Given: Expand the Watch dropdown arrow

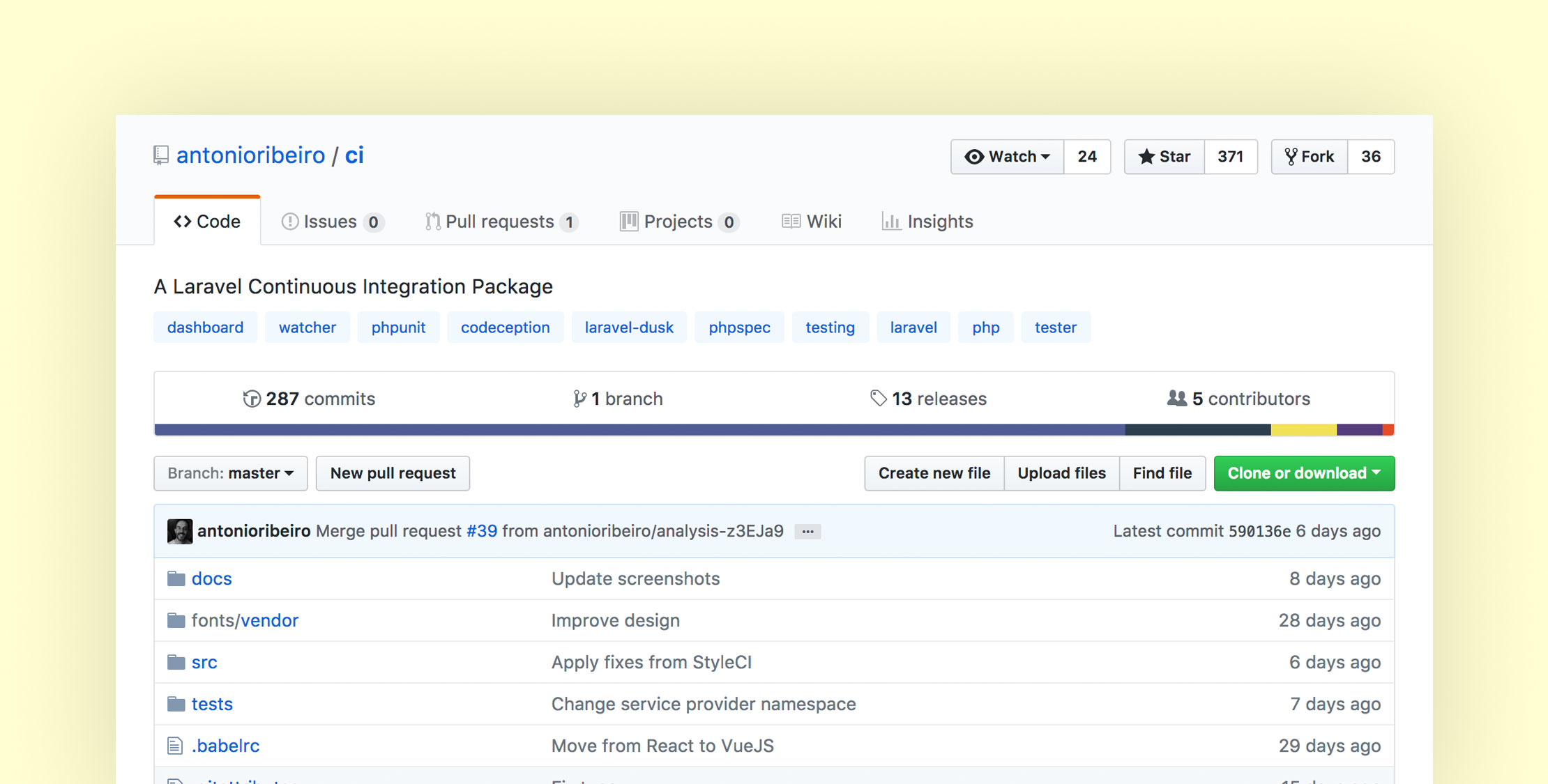Looking at the screenshot, I should tap(1046, 156).
